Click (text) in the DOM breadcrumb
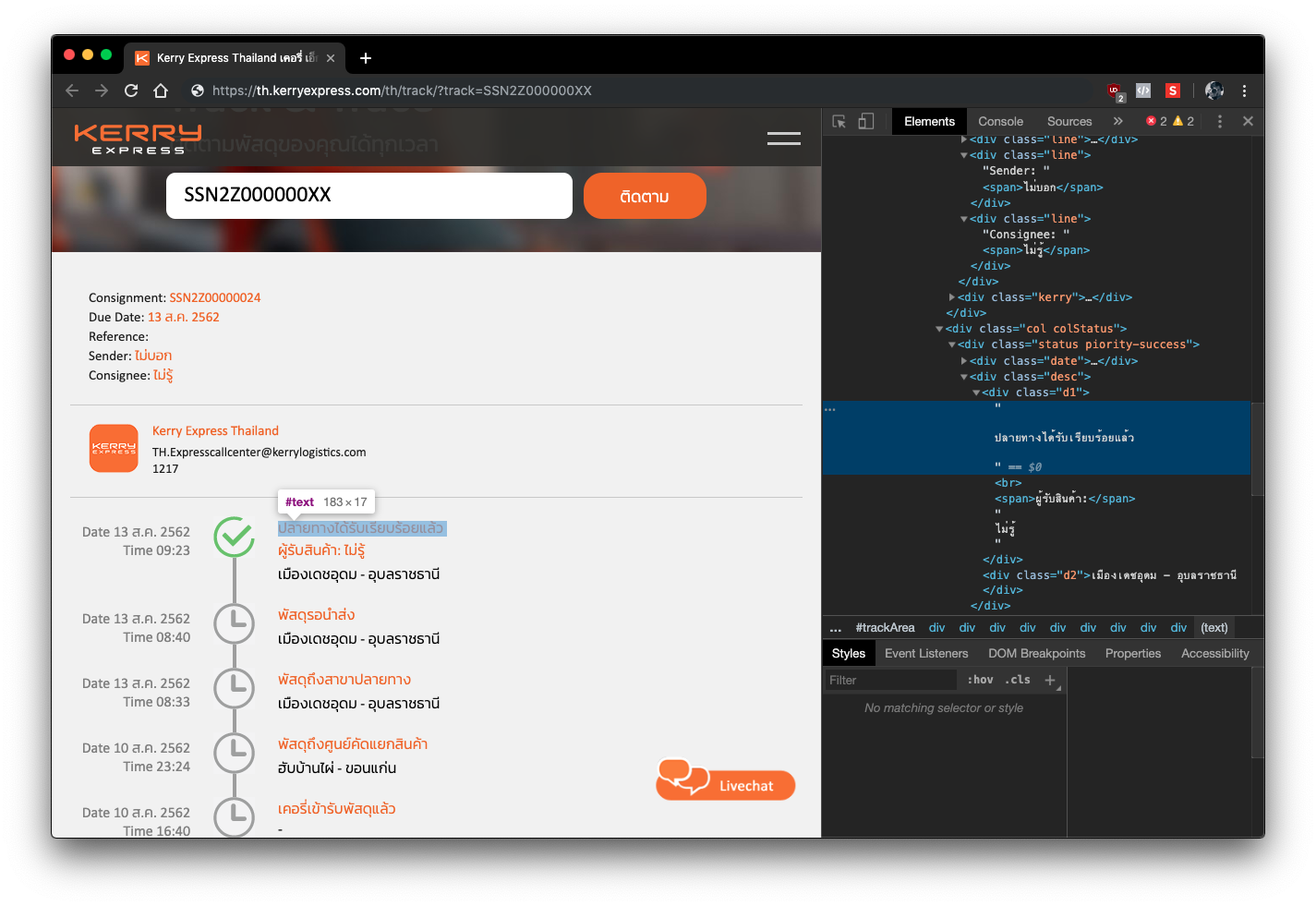This screenshot has height=906, width=1316. coord(1213,628)
